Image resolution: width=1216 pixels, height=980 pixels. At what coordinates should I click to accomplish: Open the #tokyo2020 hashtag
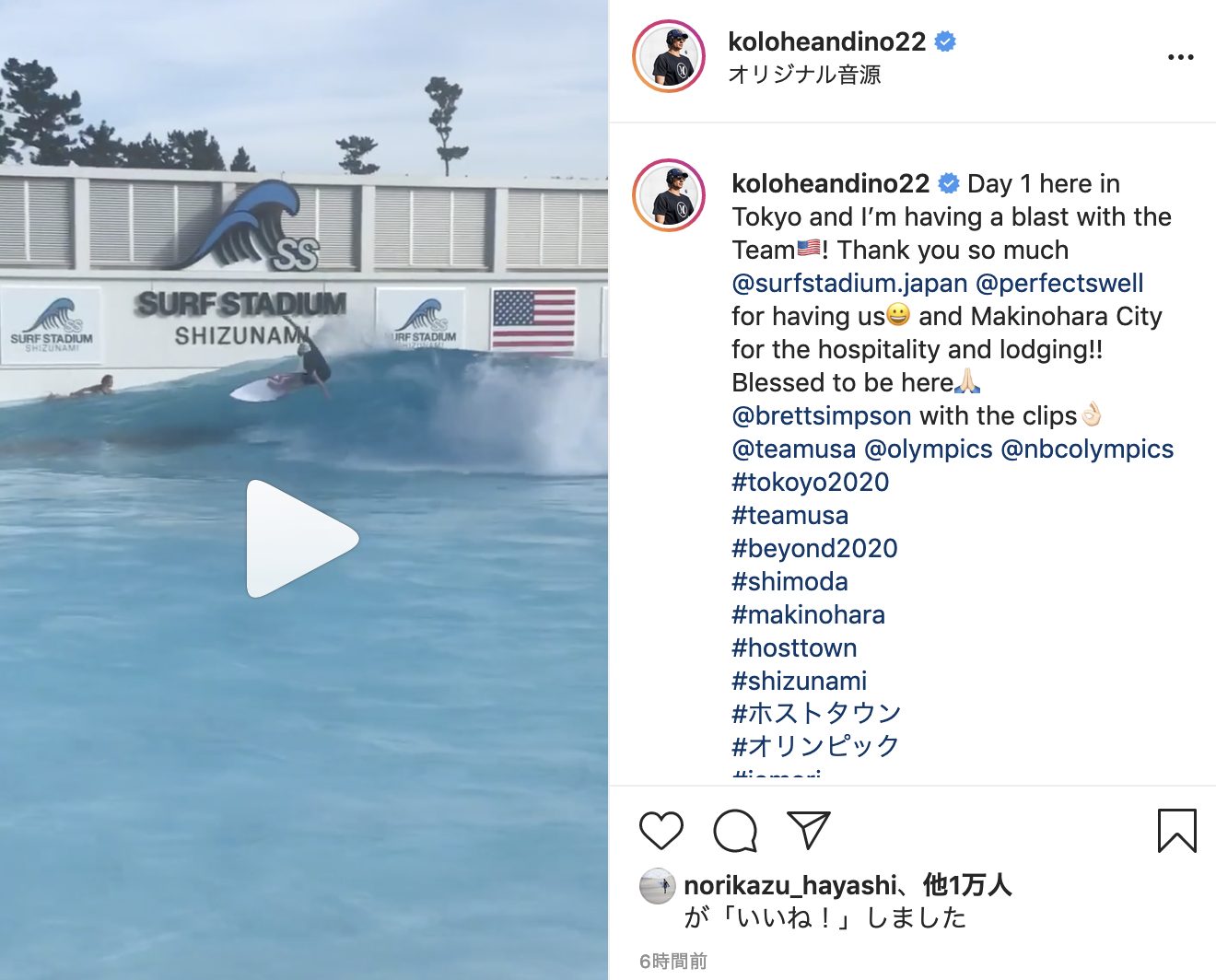click(x=811, y=482)
